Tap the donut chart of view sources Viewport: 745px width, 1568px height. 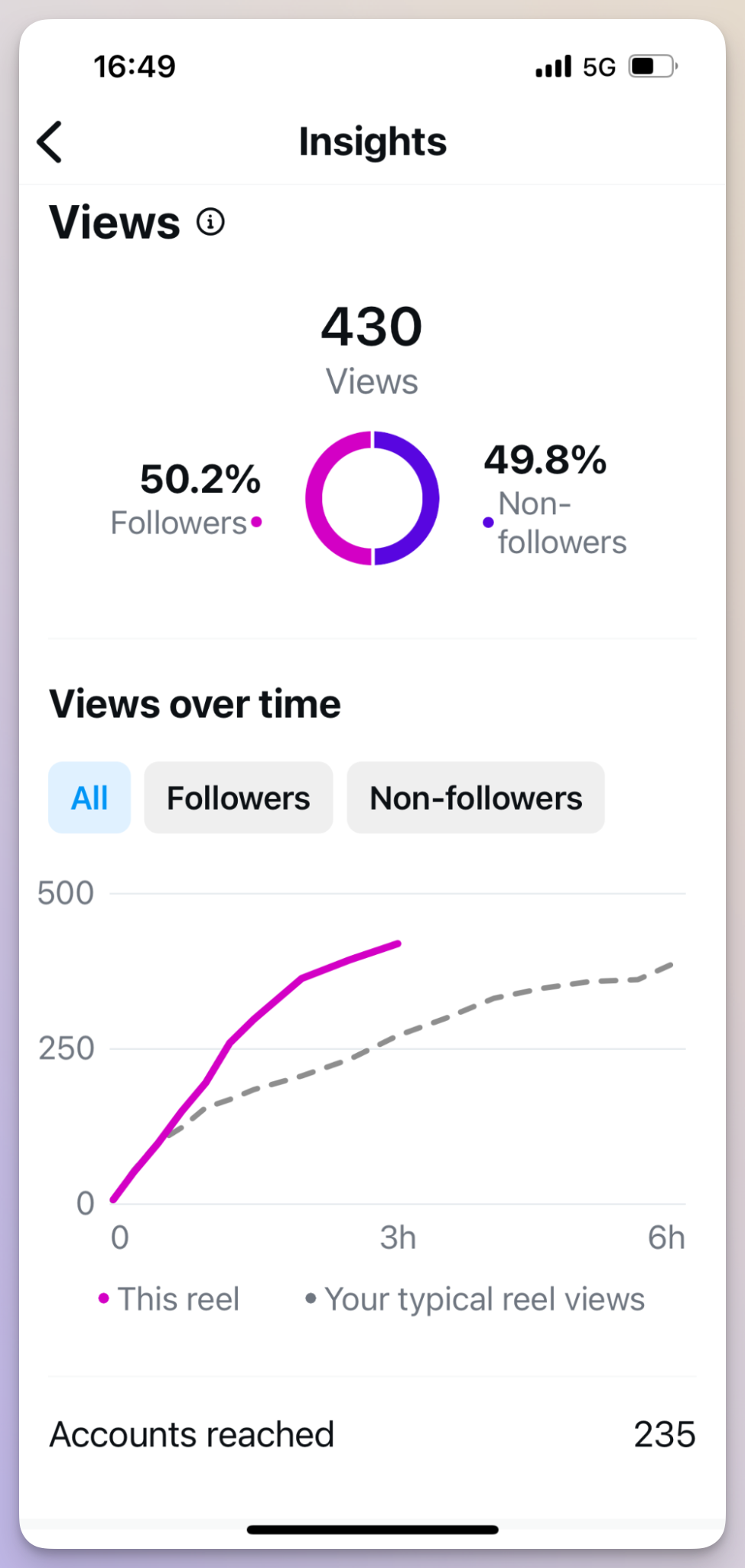[372, 498]
